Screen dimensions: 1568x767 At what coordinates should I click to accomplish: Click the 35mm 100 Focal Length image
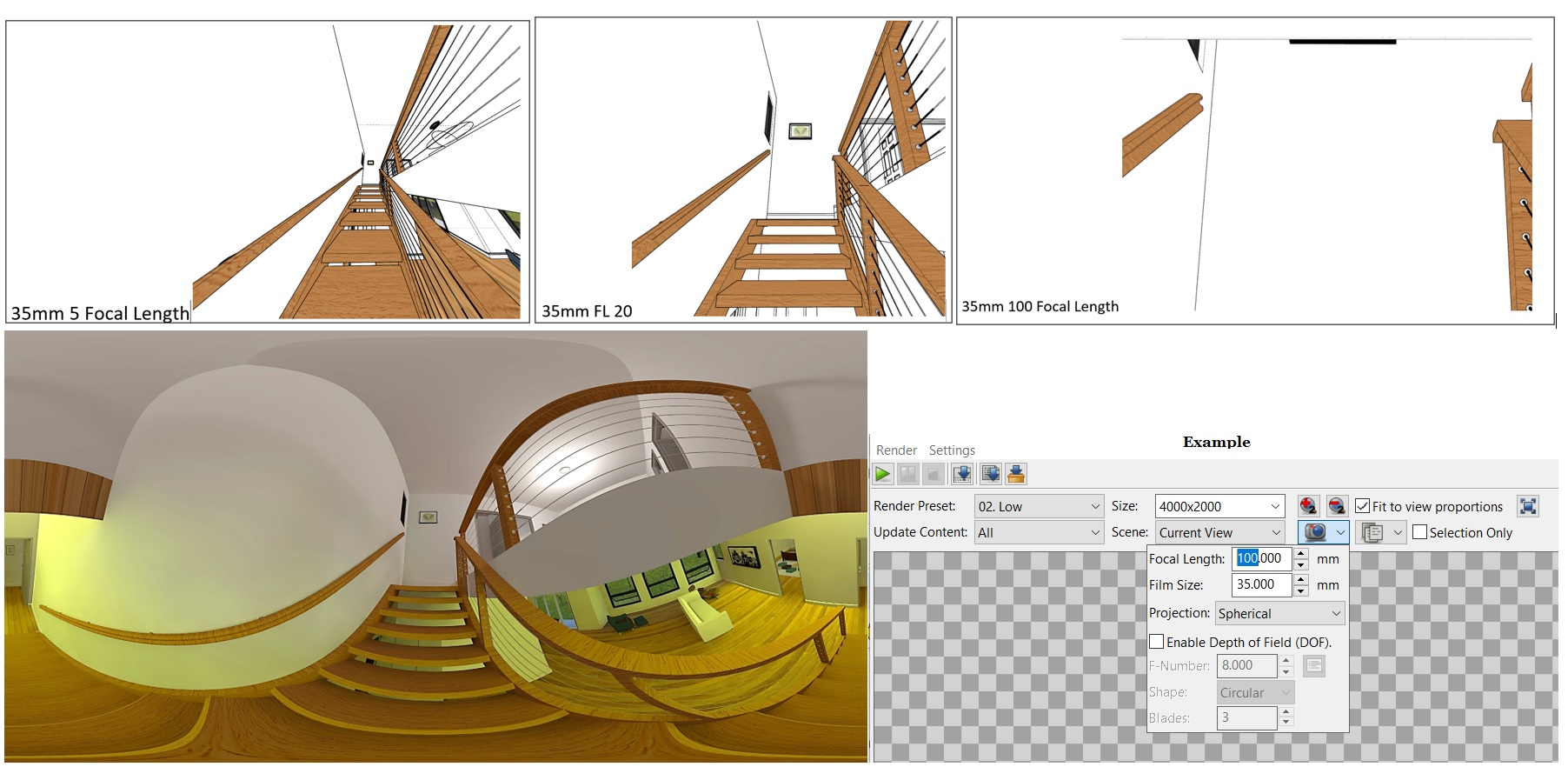pos(1255,170)
